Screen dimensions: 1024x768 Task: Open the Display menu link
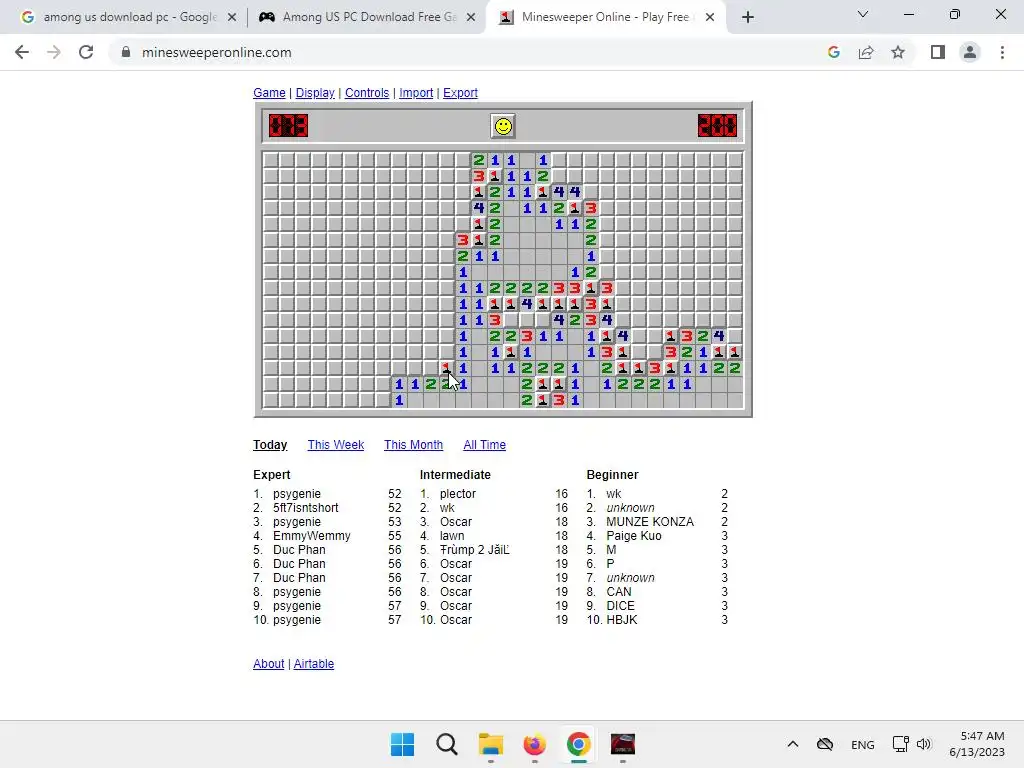click(315, 93)
